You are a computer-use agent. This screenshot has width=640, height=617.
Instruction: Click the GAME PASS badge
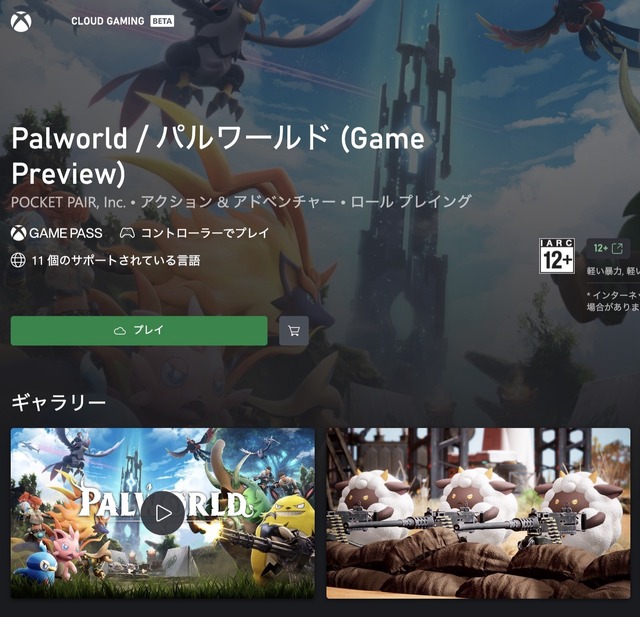tap(57, 233)
